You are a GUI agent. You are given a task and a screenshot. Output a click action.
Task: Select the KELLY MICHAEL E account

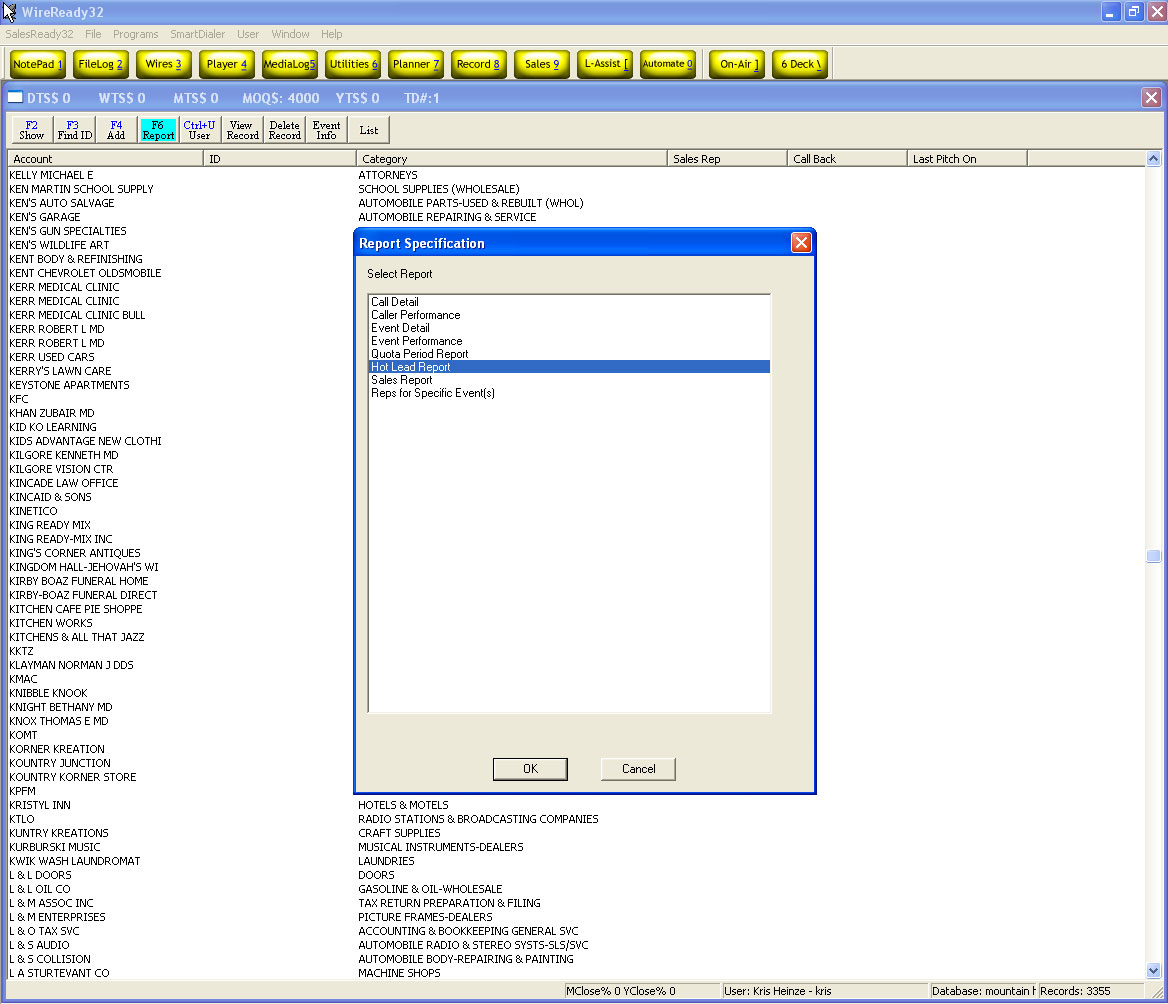click(51, 175)
